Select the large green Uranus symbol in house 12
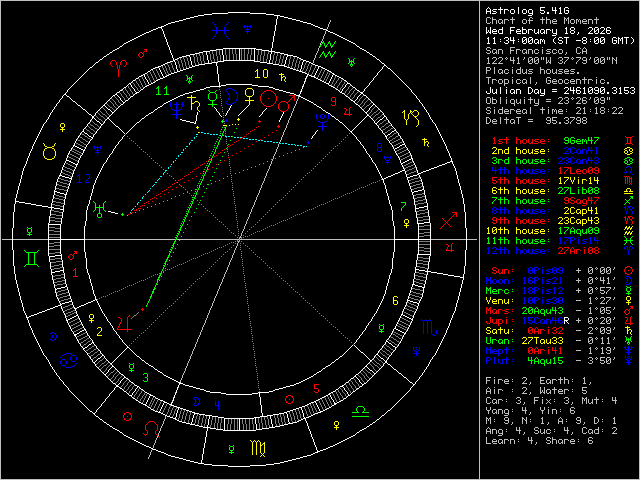This screenshot has width=640, height=480. [100, 209]
